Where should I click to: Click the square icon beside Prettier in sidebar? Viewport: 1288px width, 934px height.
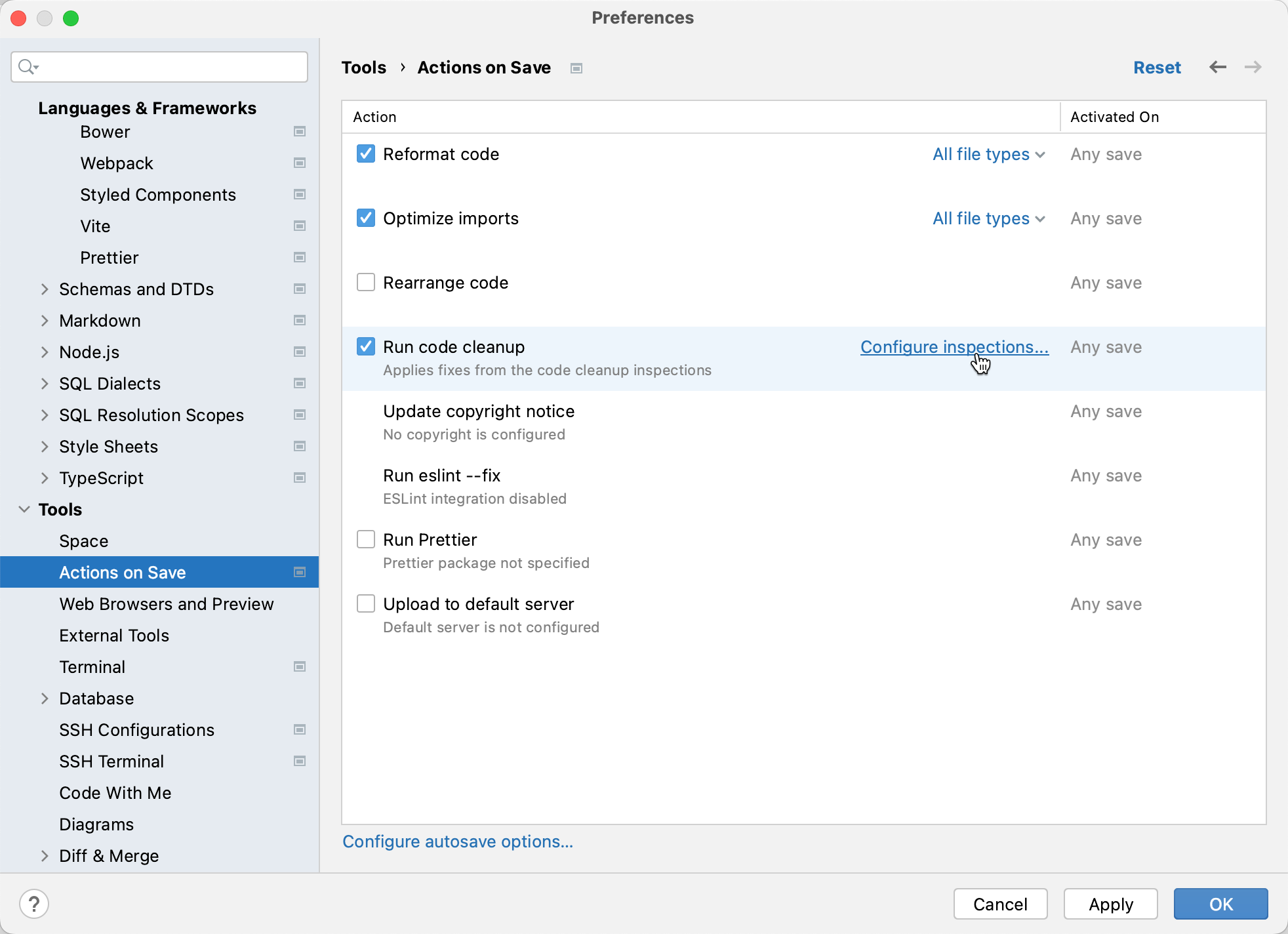(x=300, y=257)
